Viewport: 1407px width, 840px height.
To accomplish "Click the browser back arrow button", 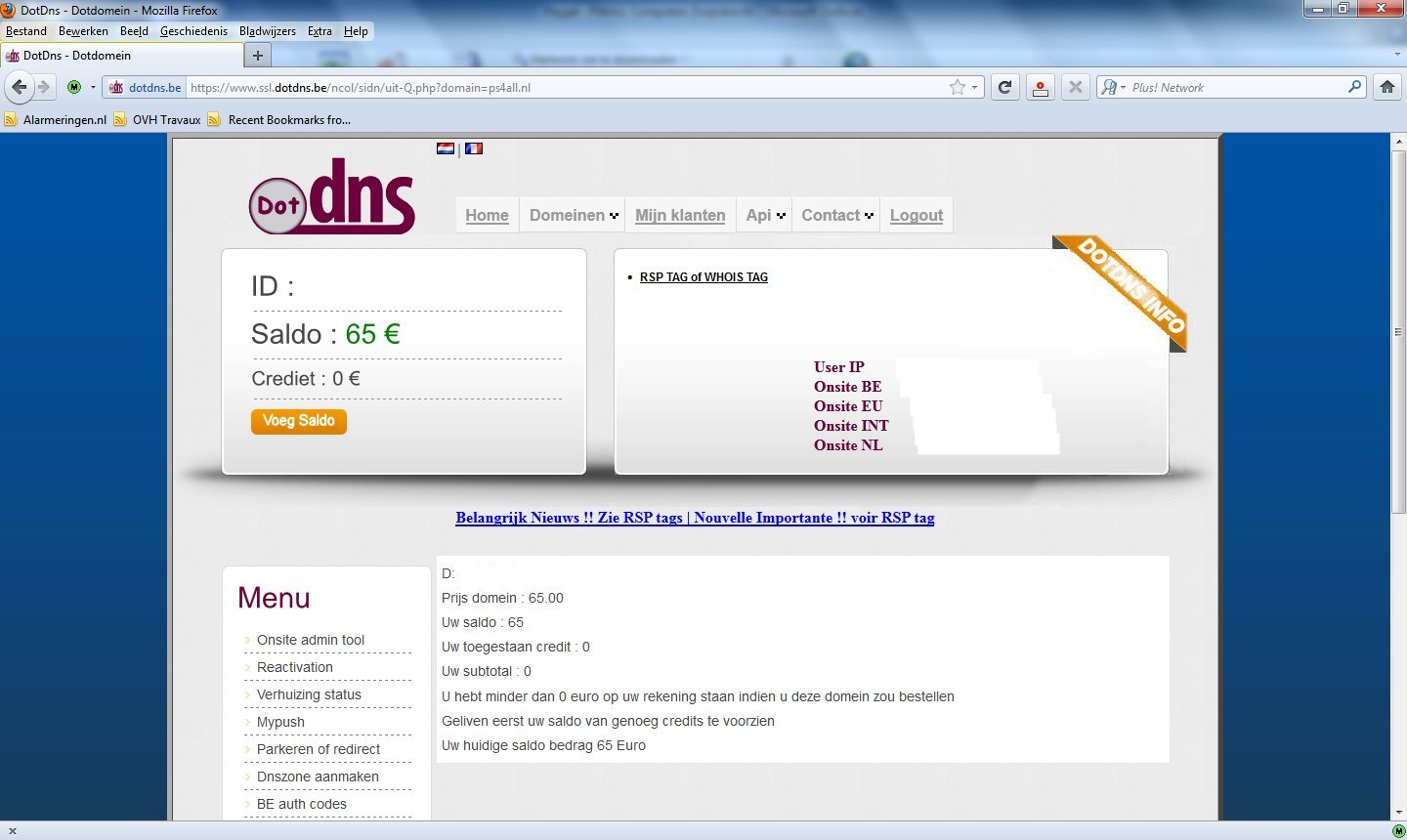I will pyautogui.click(x=20, y=87).
